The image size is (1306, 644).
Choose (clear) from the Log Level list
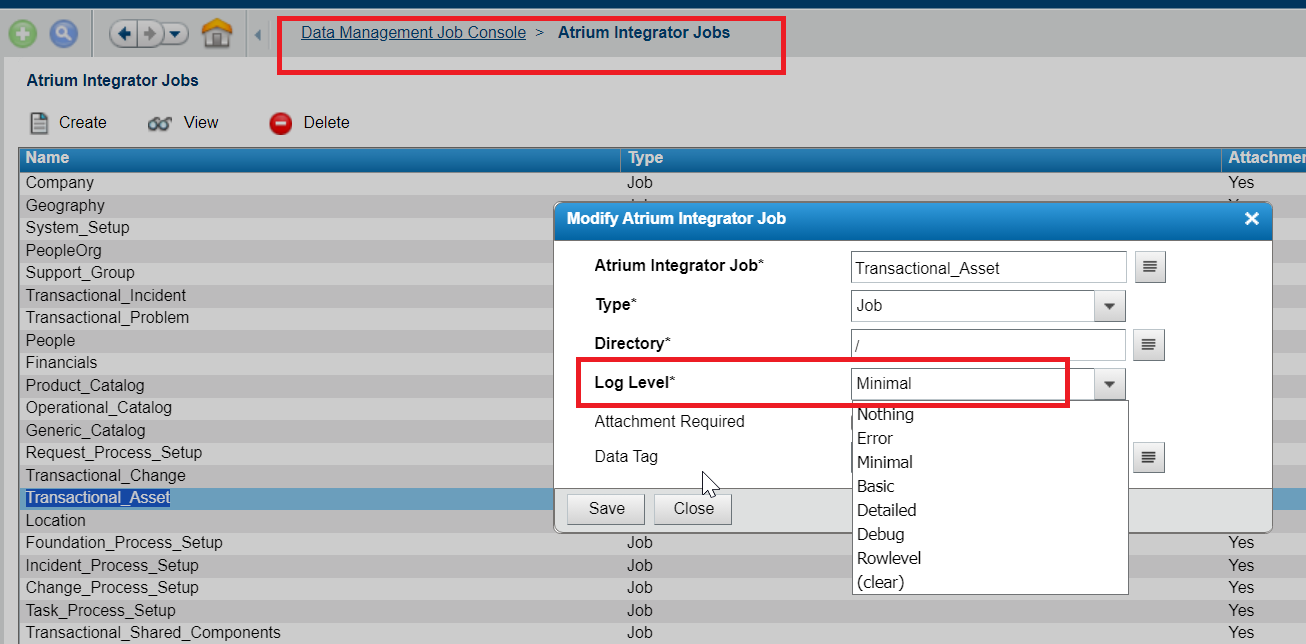[x=990, y=582]
